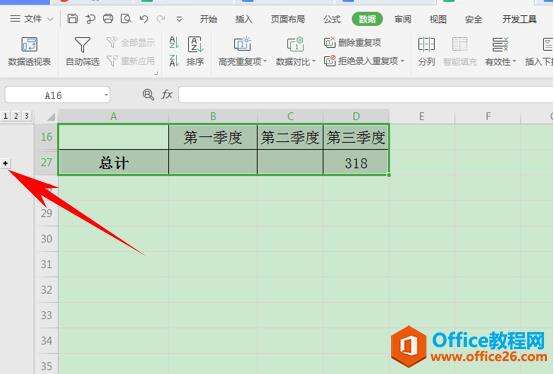Expand the grouped rows with plus button
Screen dimensions: 554x374
tap(5, 163)
